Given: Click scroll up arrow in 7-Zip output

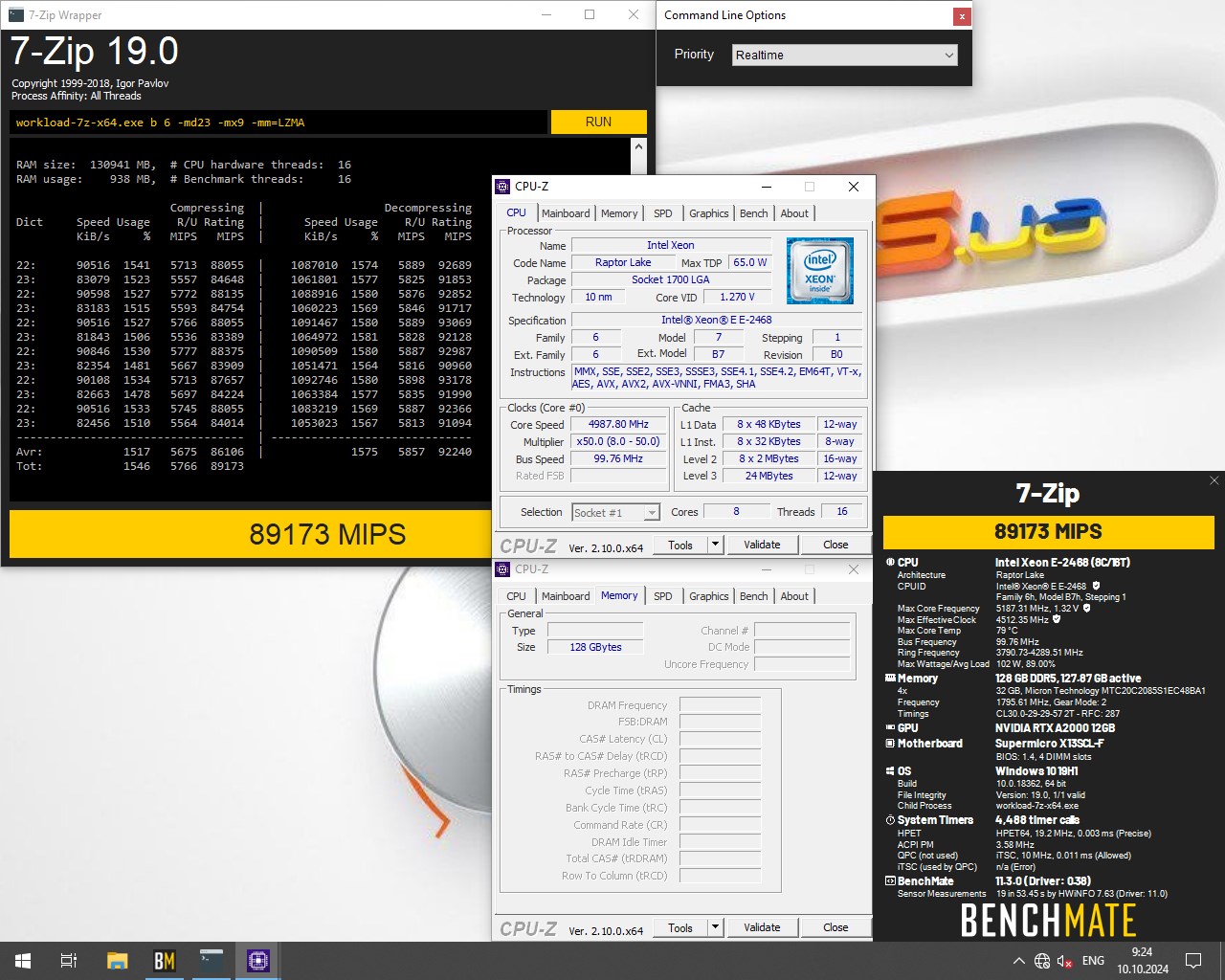Looking at the screenshot, I should tap(638, 147).
